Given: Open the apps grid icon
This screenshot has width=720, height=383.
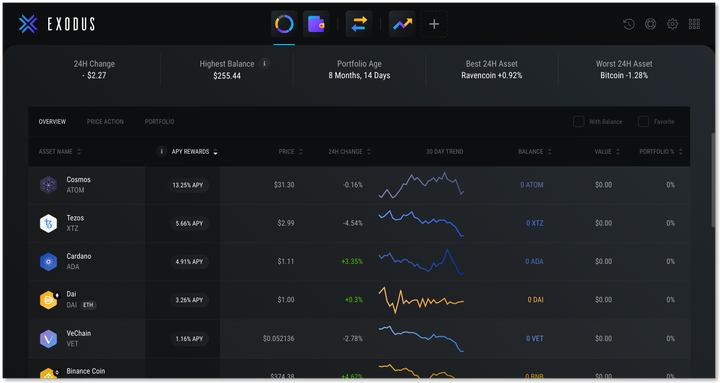Looking at the screenshot, I should [x=694, y=24].
